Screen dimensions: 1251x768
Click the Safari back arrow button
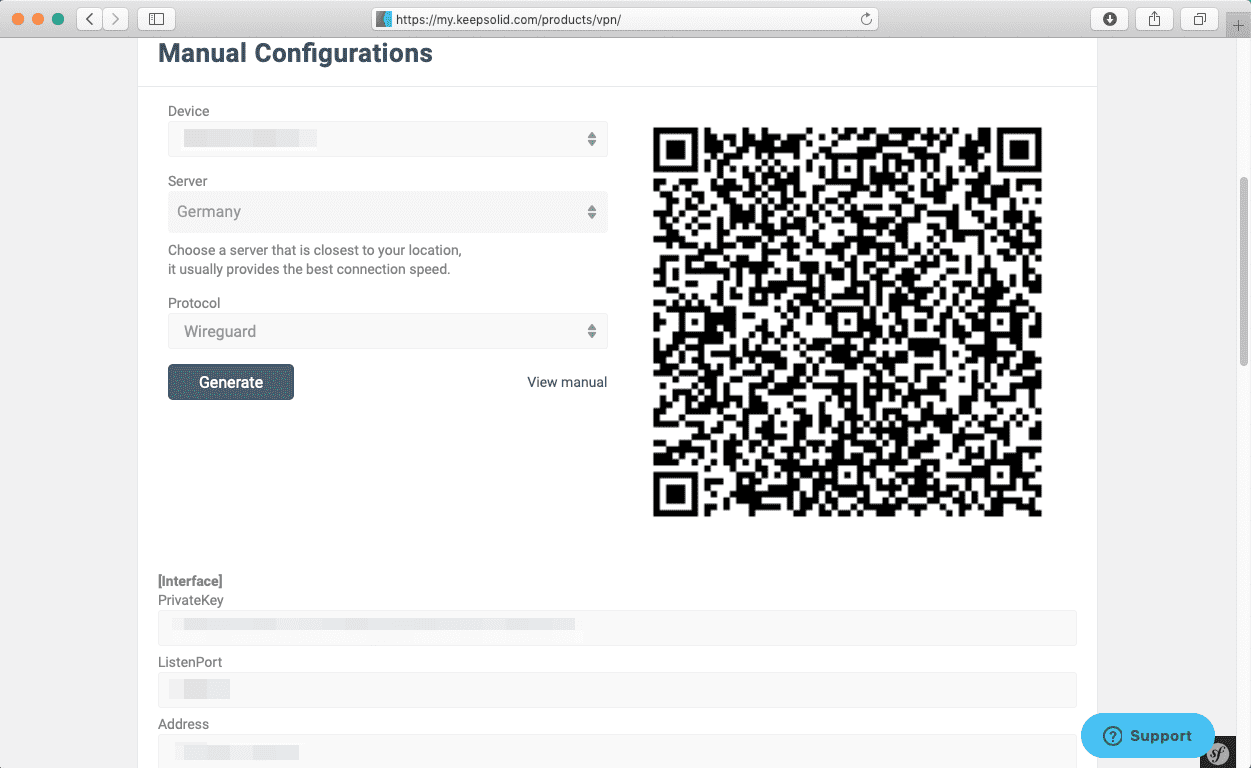pyautogui.click(x=90, y=19)
